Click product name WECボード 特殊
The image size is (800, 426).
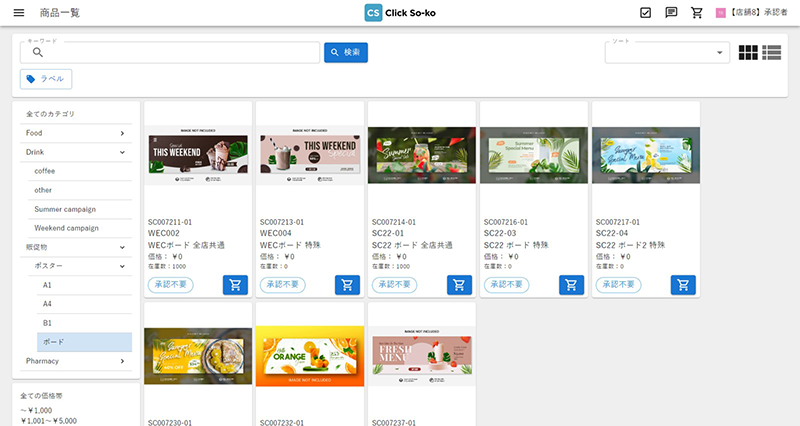(x=290, y=245)
